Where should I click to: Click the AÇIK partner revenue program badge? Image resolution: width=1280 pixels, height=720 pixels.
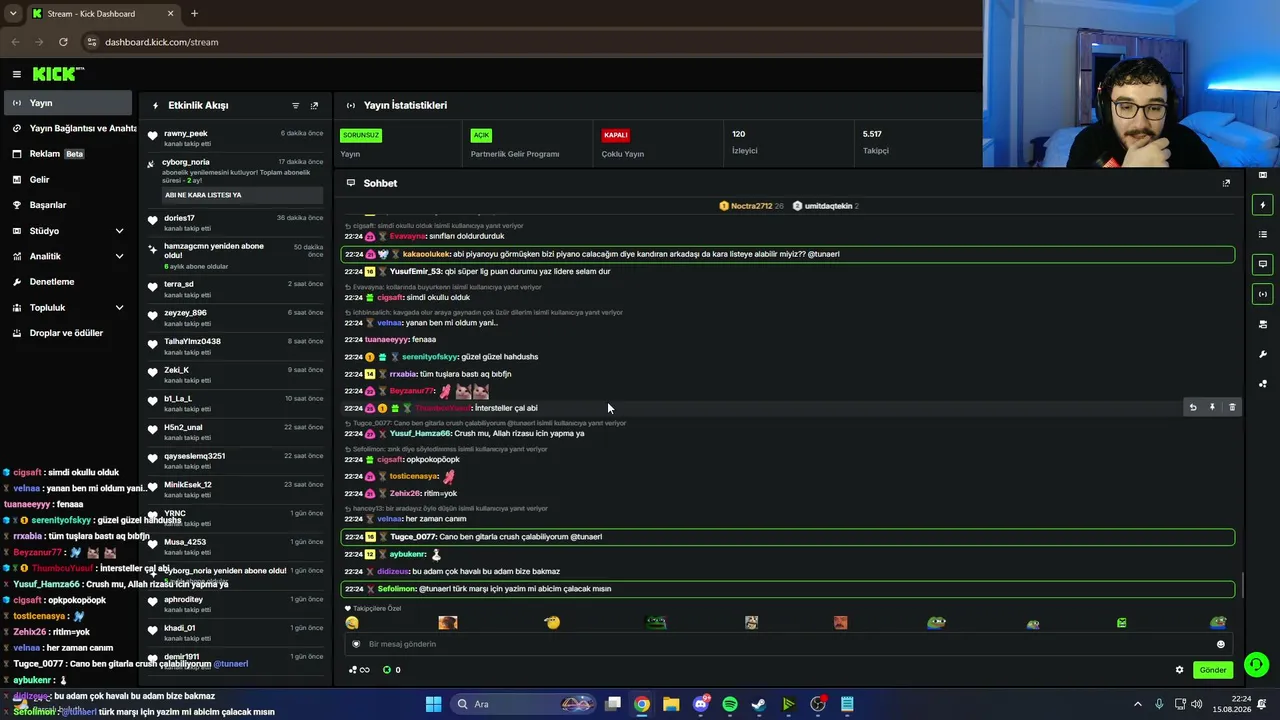coord(481,135)
